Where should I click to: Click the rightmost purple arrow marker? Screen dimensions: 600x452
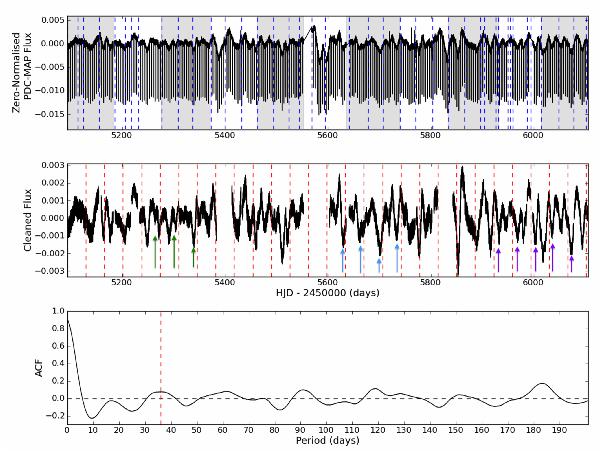571,263
